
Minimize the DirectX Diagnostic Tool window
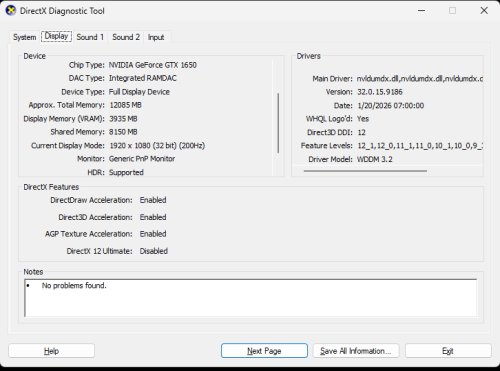(421, 11)
